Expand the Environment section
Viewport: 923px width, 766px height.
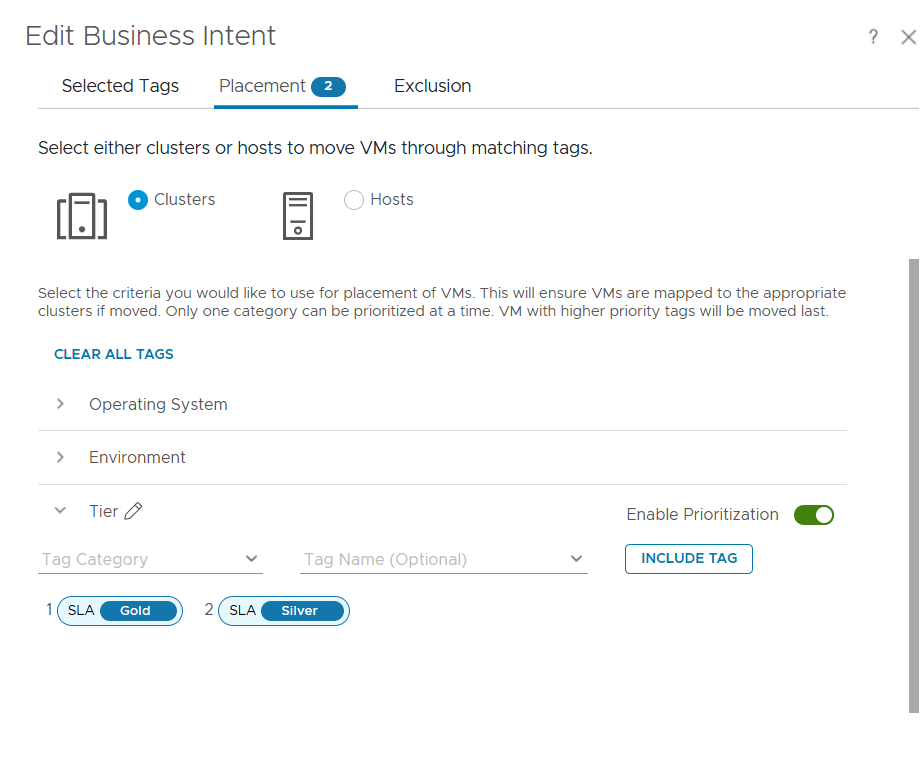pyautogui.click(x=61, y=457)
